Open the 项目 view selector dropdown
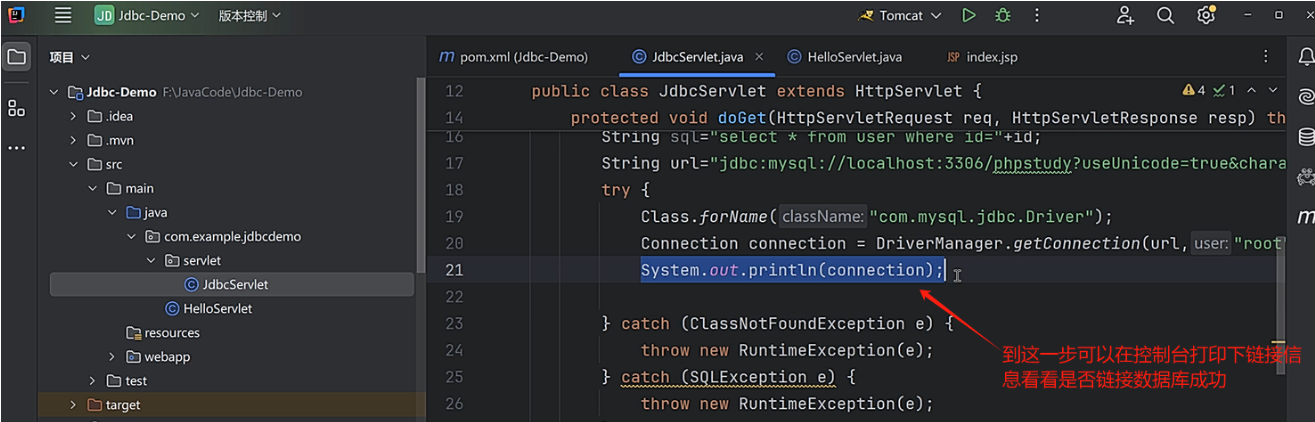Viewport: 1315px width, 422px height. (69, 58)
